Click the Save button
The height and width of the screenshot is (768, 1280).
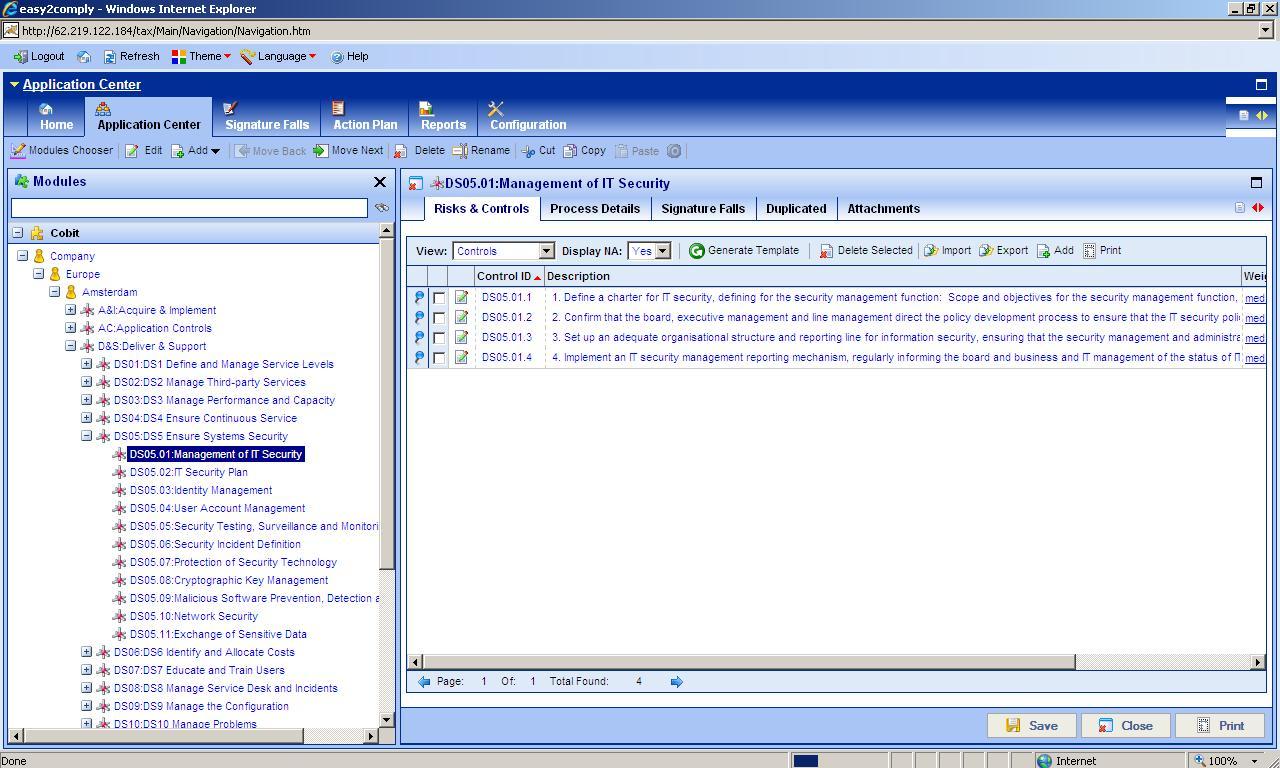pos(1031,726)
